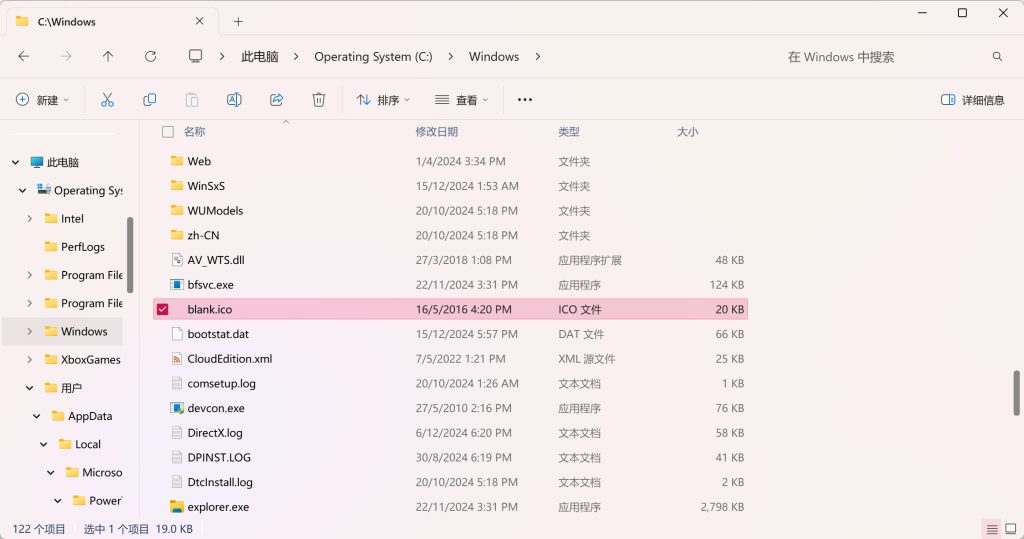The image size is (1024, 539).
Task: Click Operating System (C:) breadcrumb
Action: (x=373, y=57)
